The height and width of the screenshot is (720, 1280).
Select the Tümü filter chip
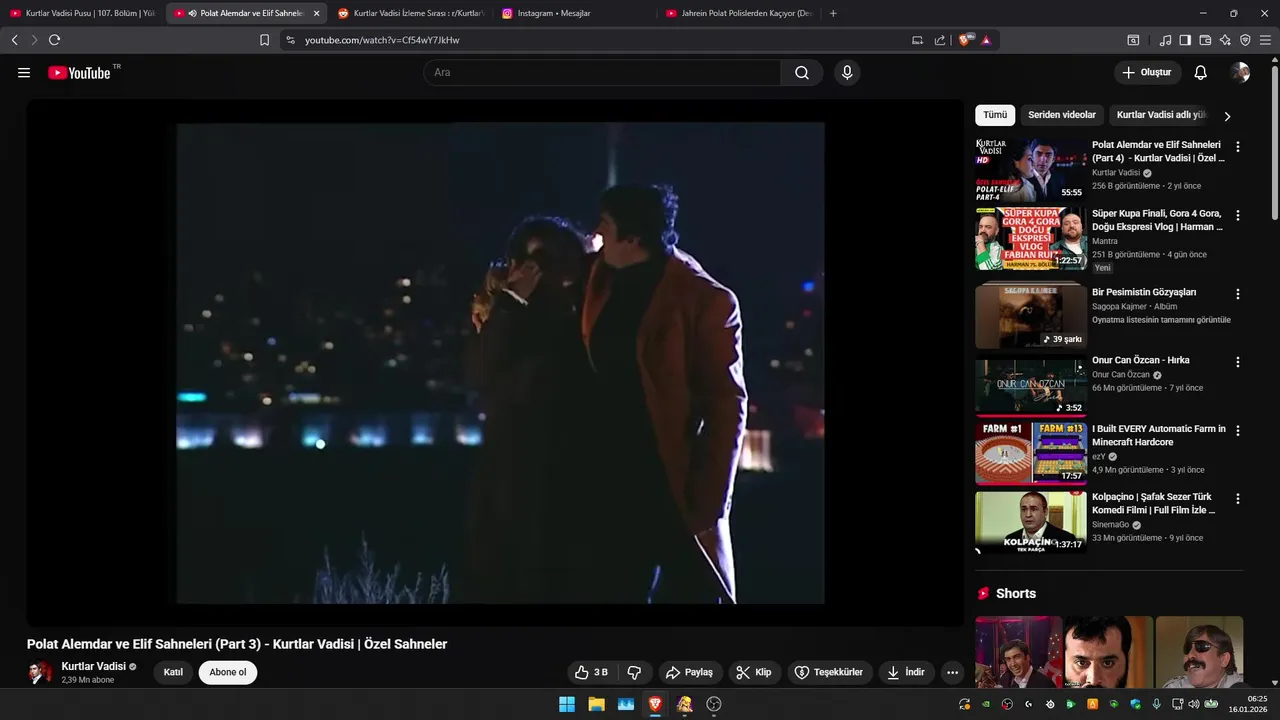point(995,115)
